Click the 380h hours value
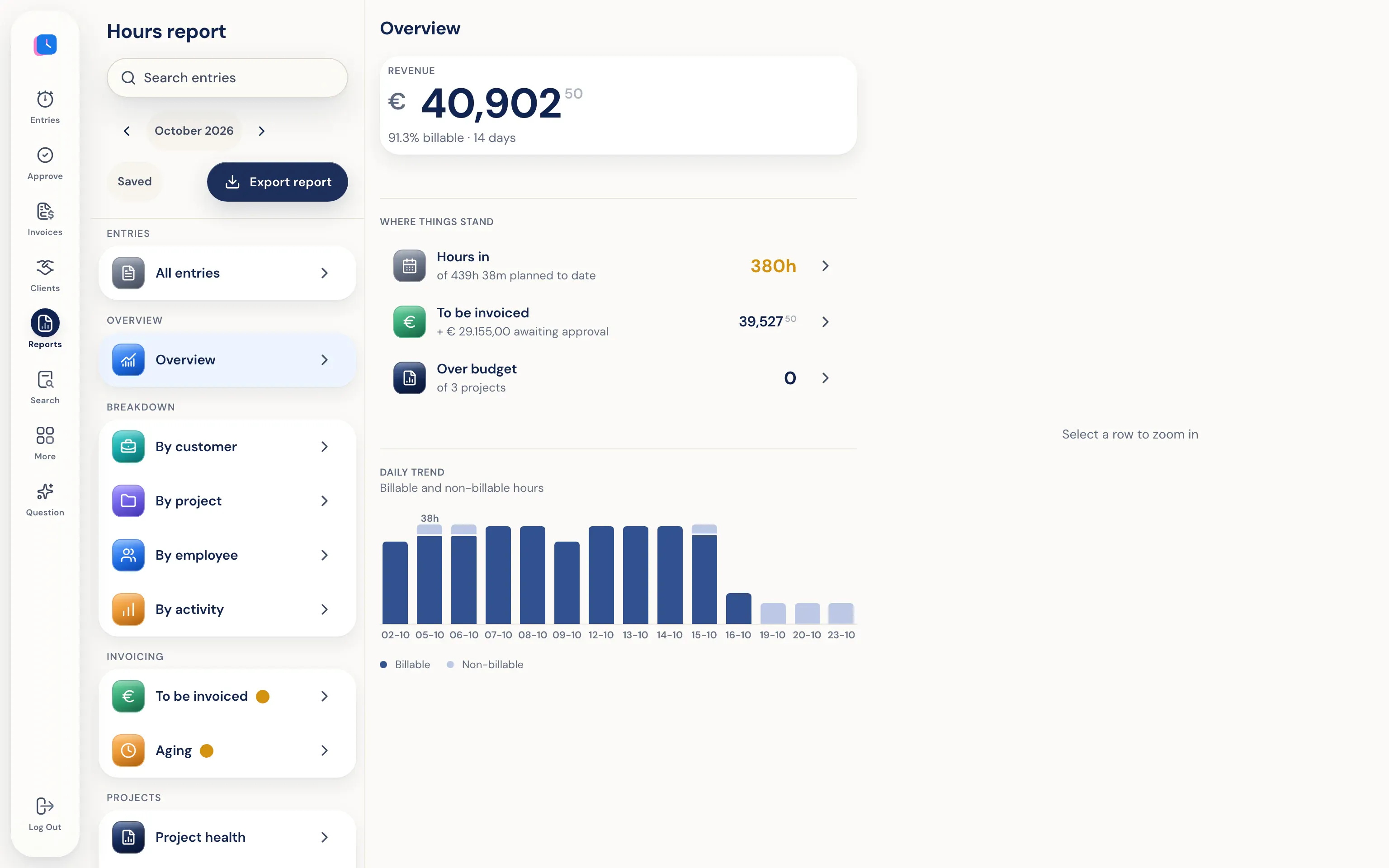The width and height of the screenshot is (1389, 868). [x=773, y=266]
